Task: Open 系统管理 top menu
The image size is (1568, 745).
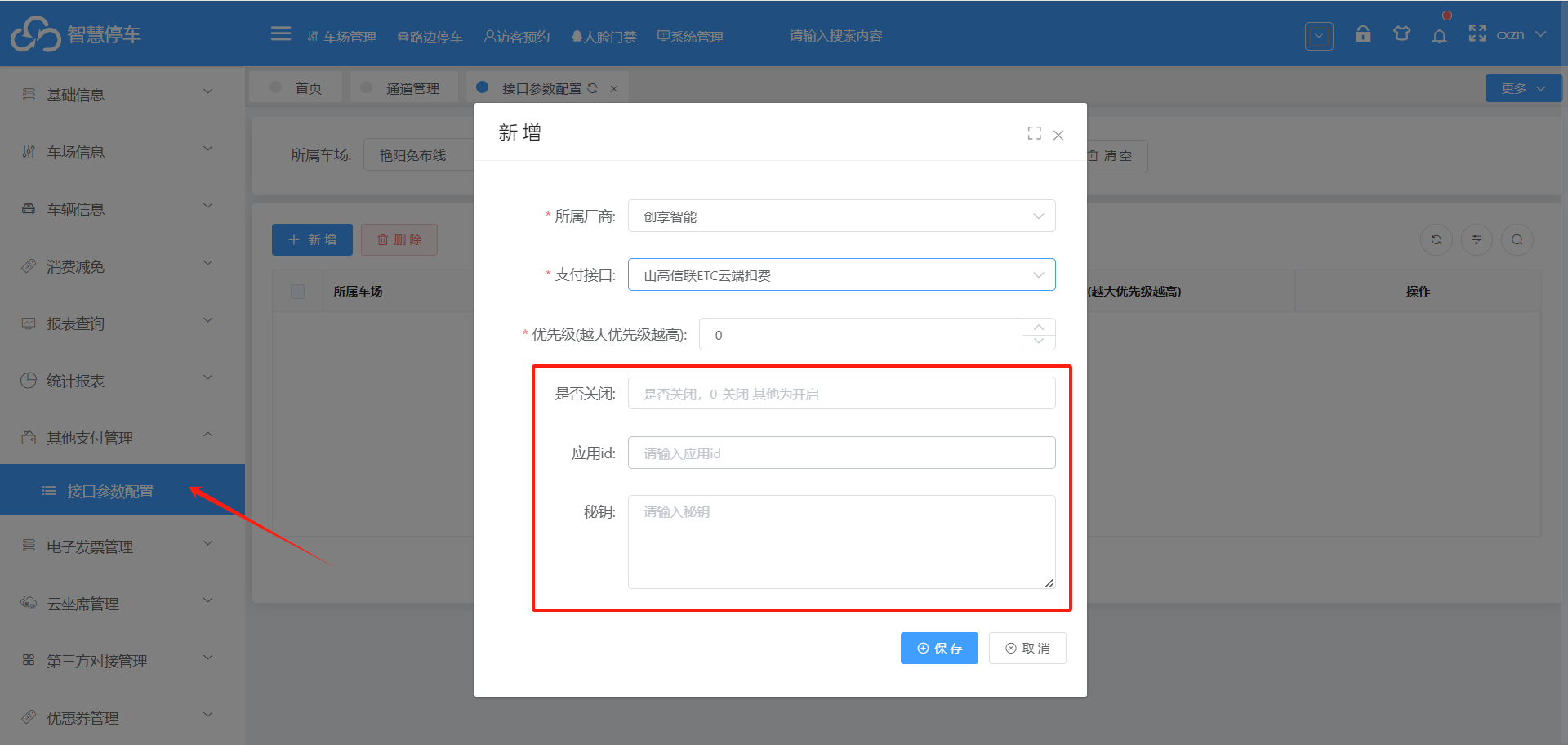Action: point(690,37)
